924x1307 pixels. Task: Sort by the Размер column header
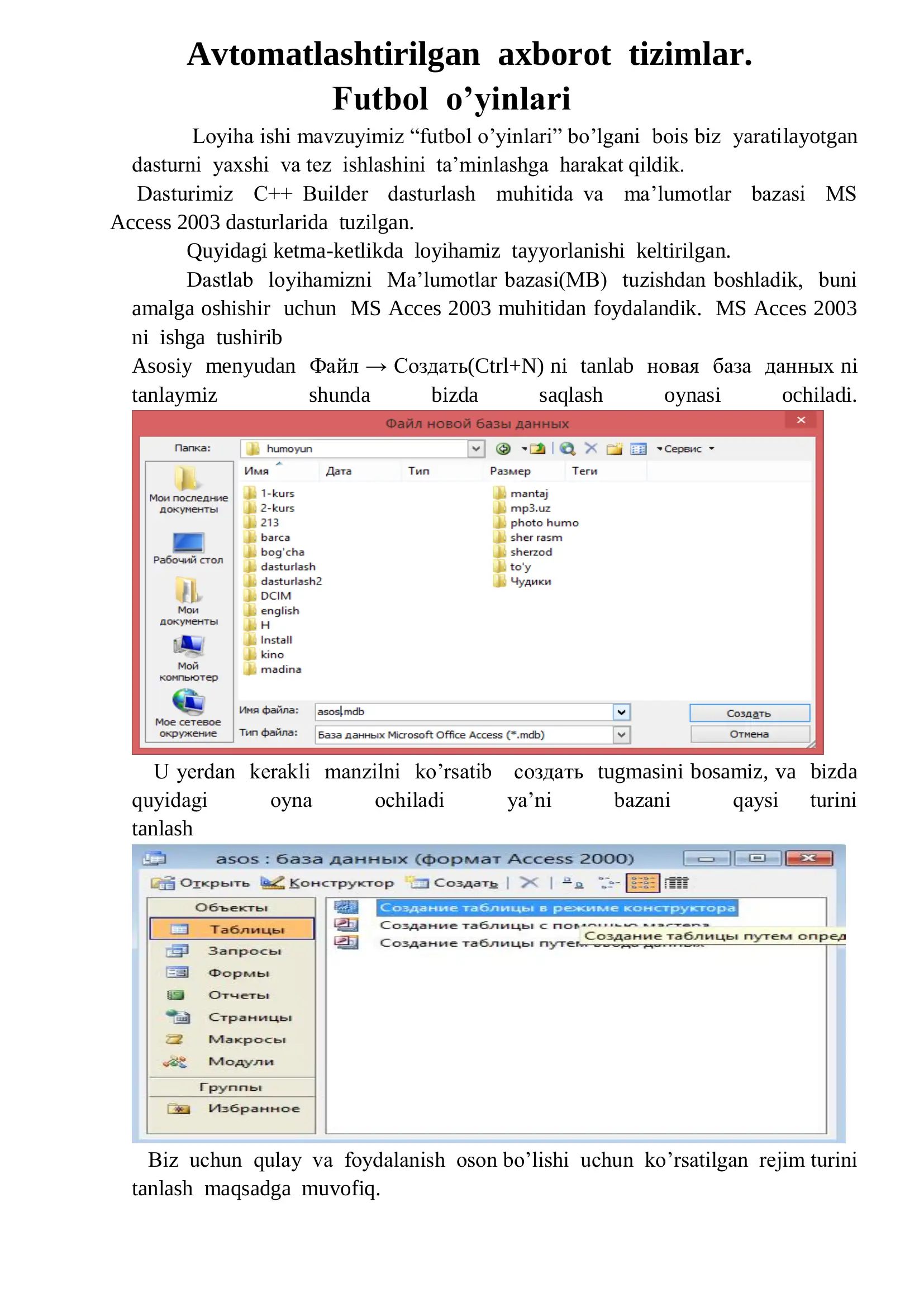525,470
